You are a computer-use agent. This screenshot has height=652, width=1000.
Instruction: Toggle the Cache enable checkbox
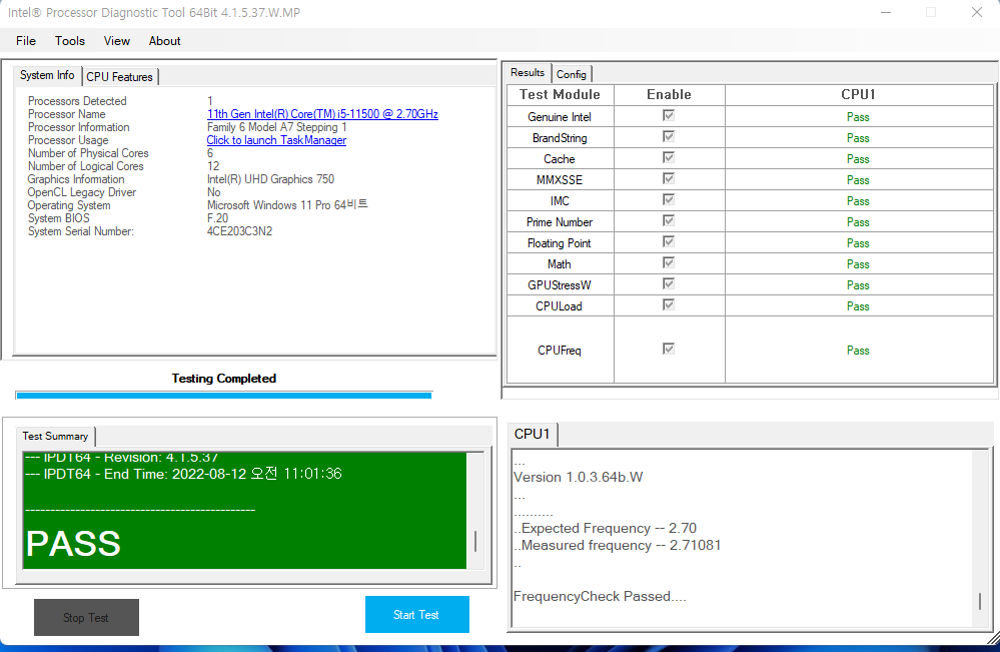click(668, 158)
